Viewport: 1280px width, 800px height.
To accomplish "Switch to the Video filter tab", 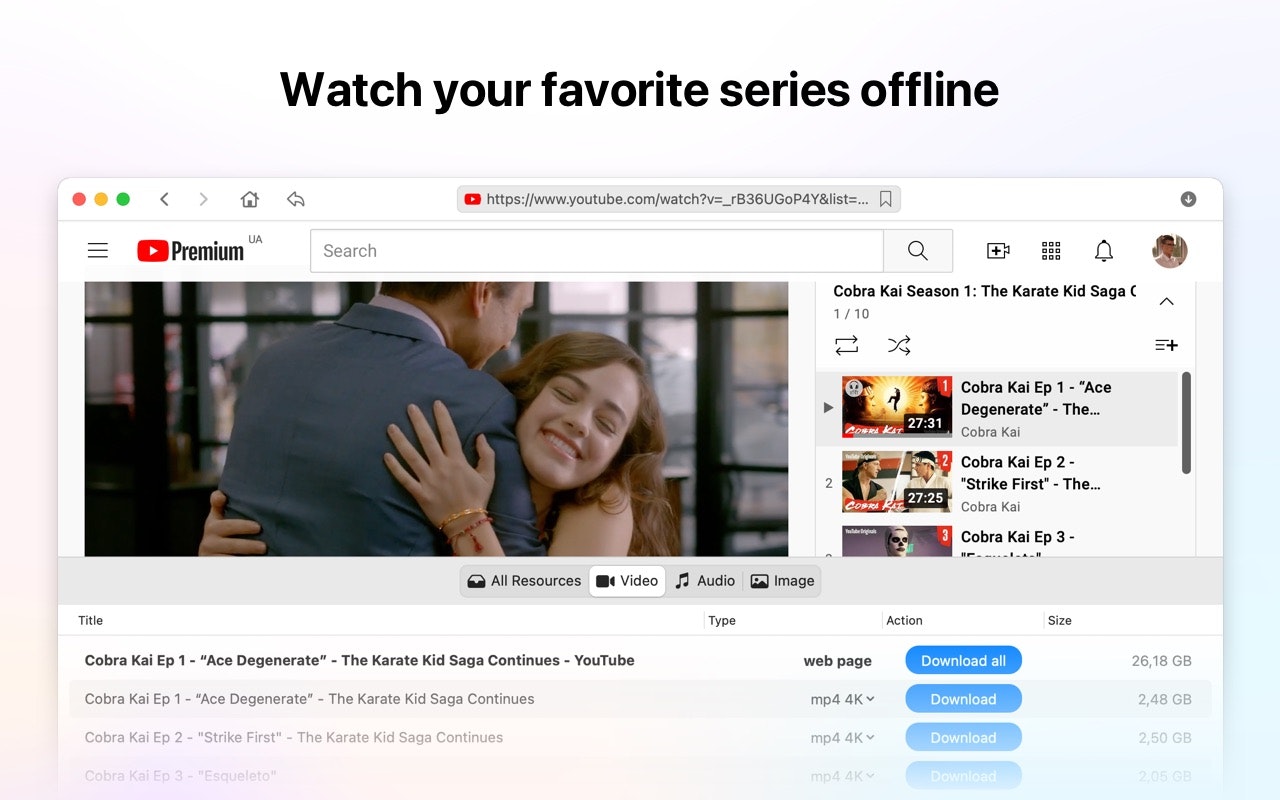I will pyautogui.click(x=627, y=581).
